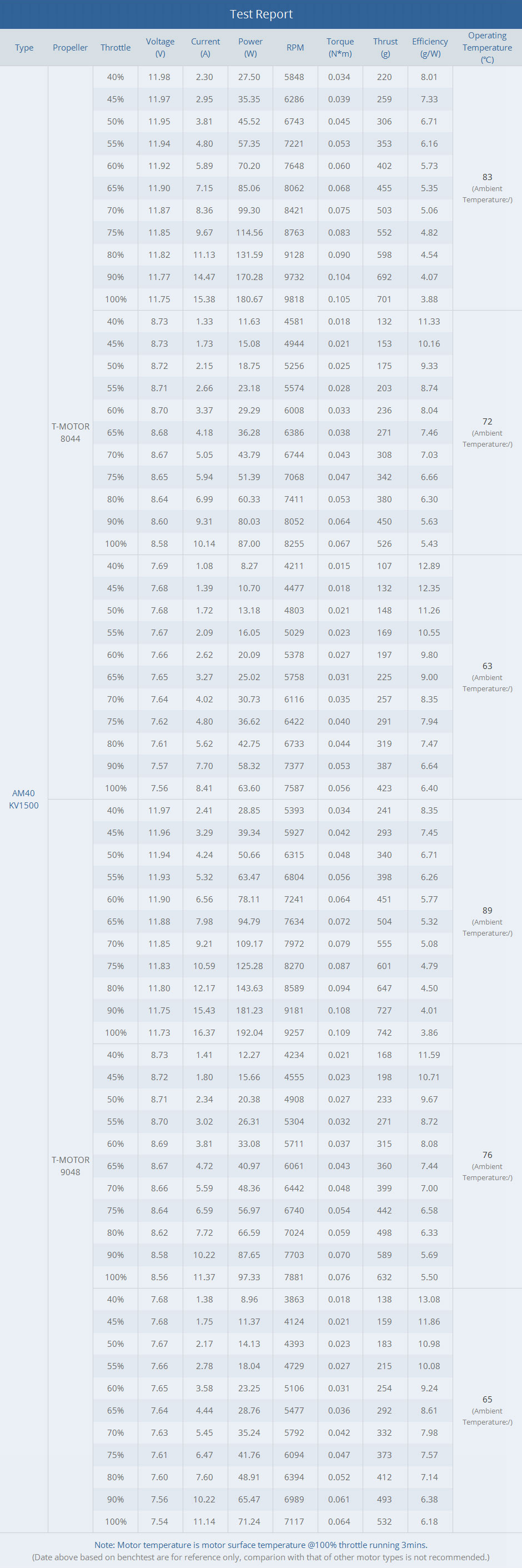This screenshot has height=1568, width=522.
Task: Click the motor temperature note text
Action: click(261, 1544)
